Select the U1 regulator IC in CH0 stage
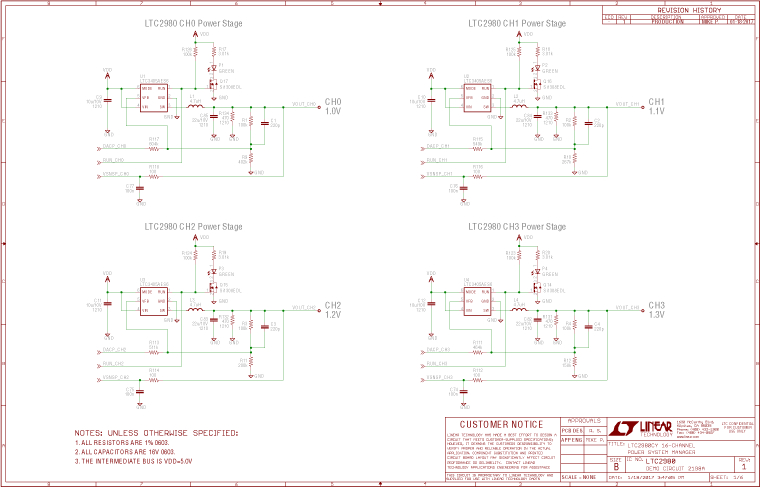The image size is (760, 487). [154, 97]
